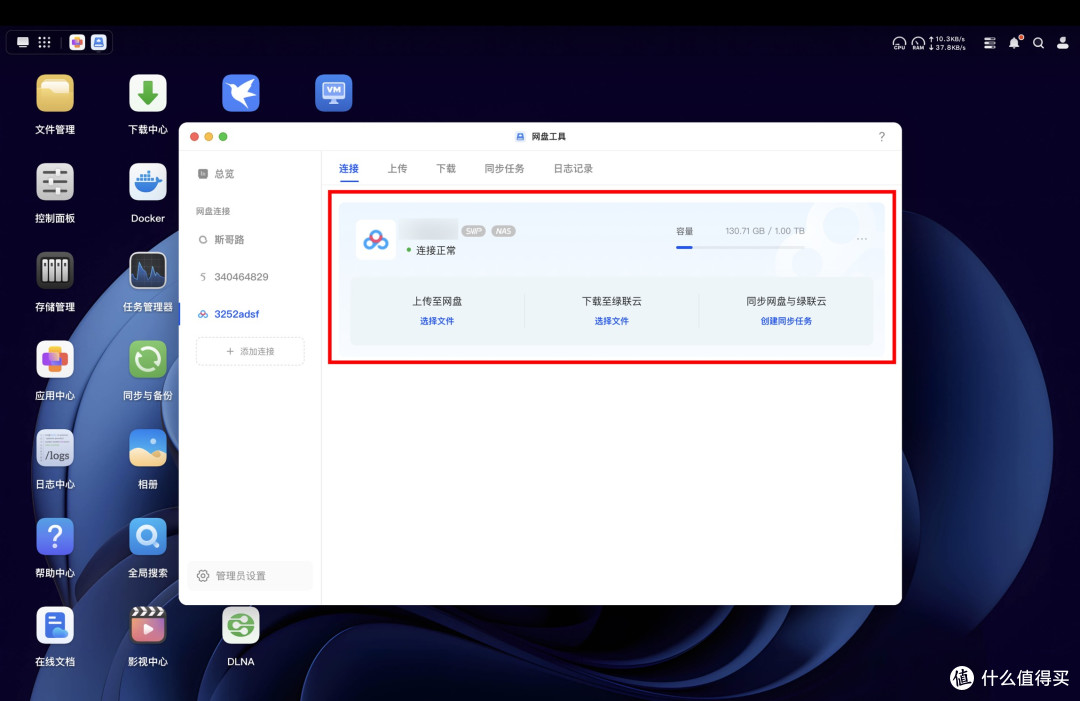This screenshot has width=1080, height=701.
Task: Open the user account icon
Action: coord(1063,43)
